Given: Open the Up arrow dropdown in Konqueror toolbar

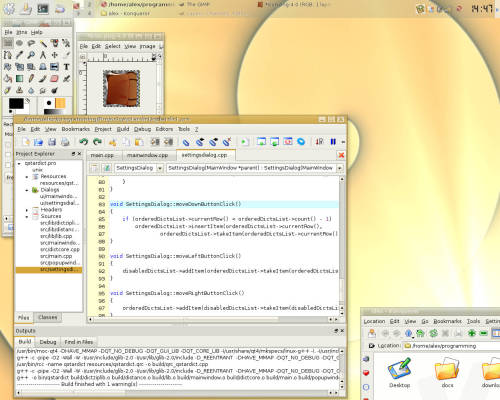Looking at the screenshot, I should coord(413,337).
